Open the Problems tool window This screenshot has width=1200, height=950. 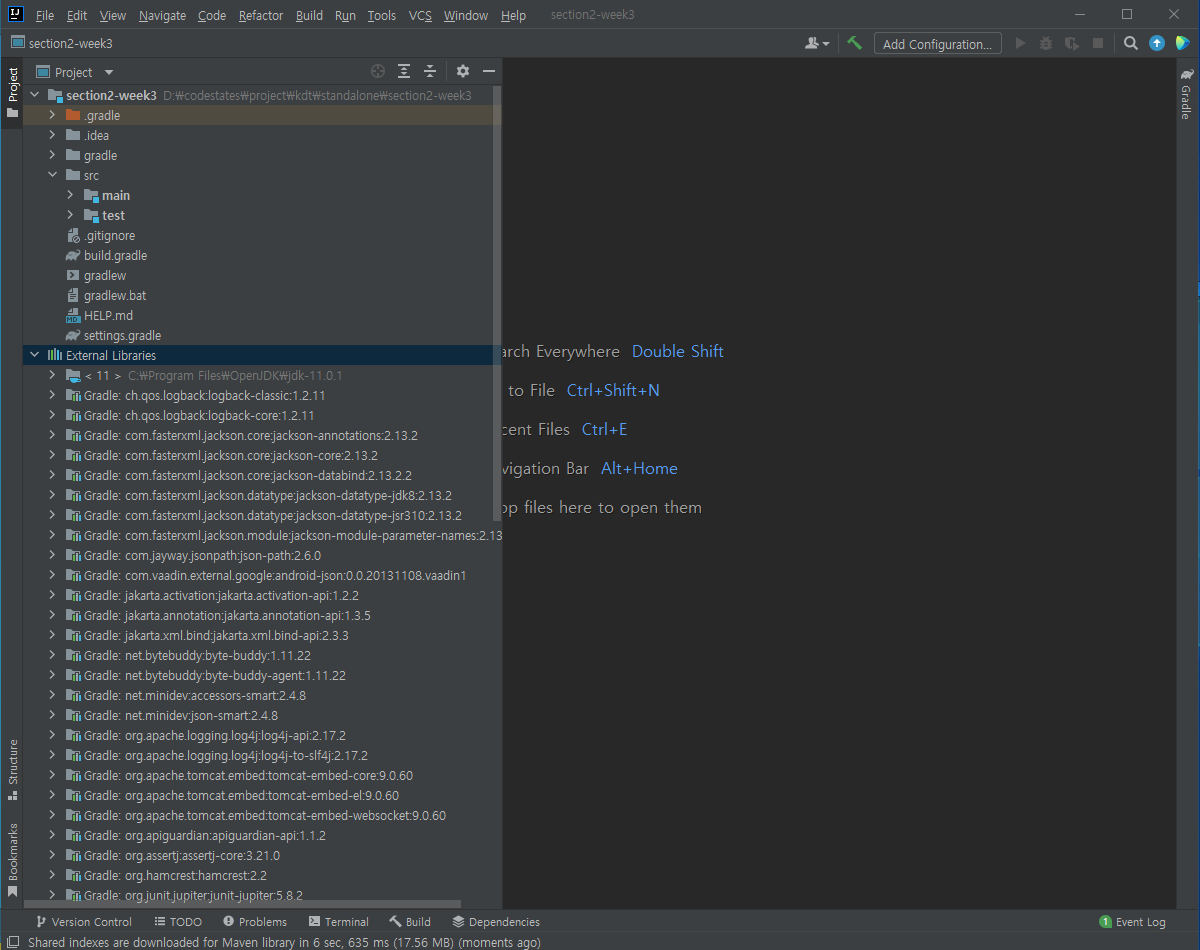[255, 922]
